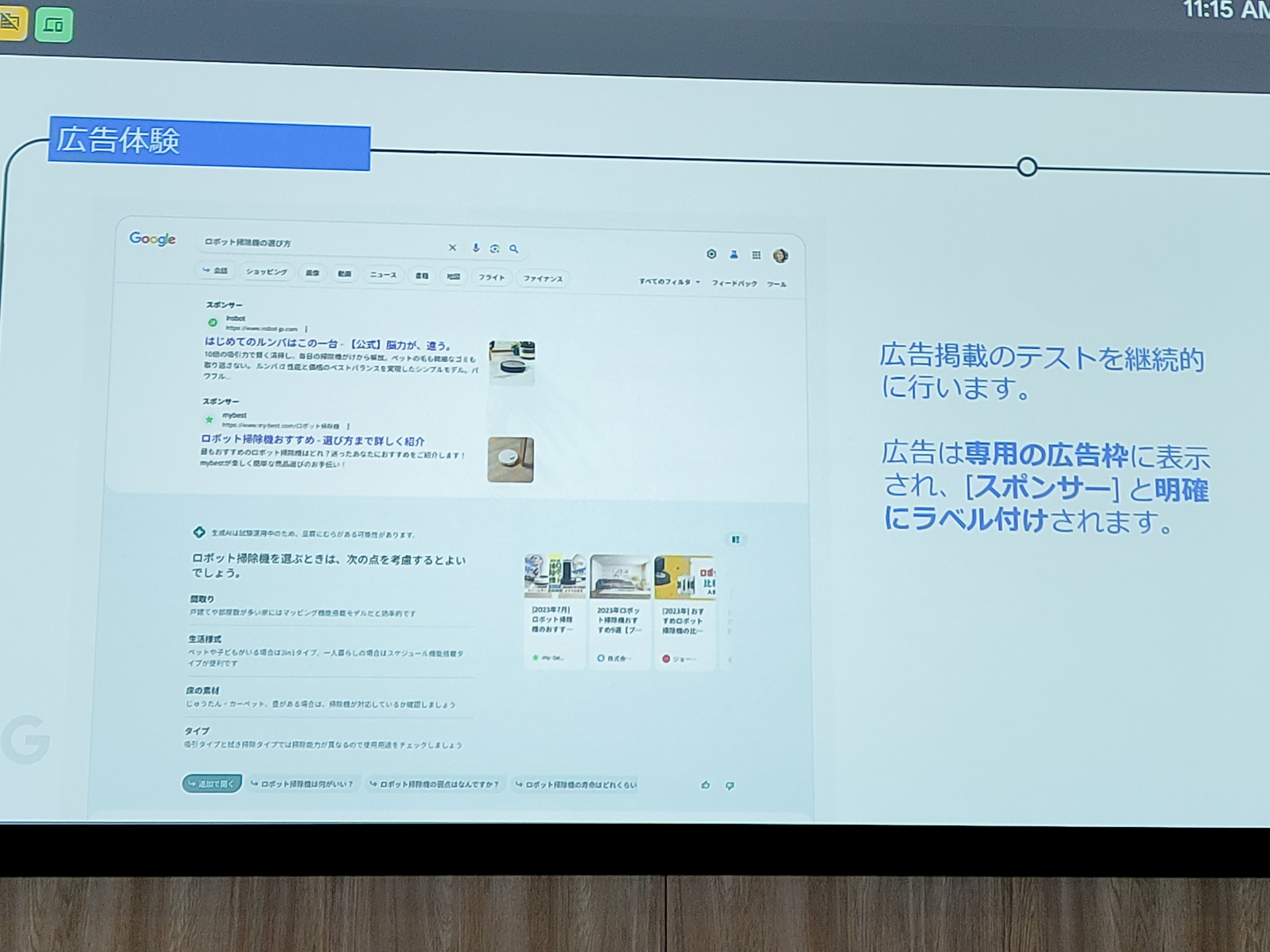1270x952 pixels.
Task: Open the Search Labs flask icon
Action: (734, 255)
